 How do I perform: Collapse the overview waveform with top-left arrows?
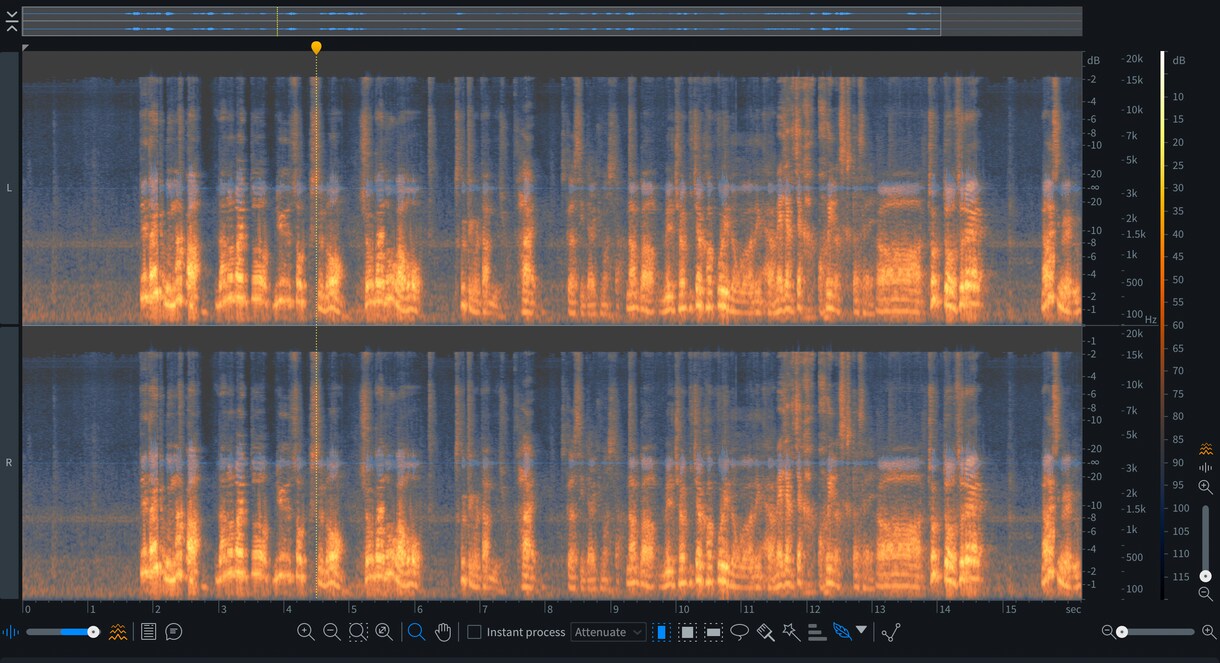pos(11,22)
